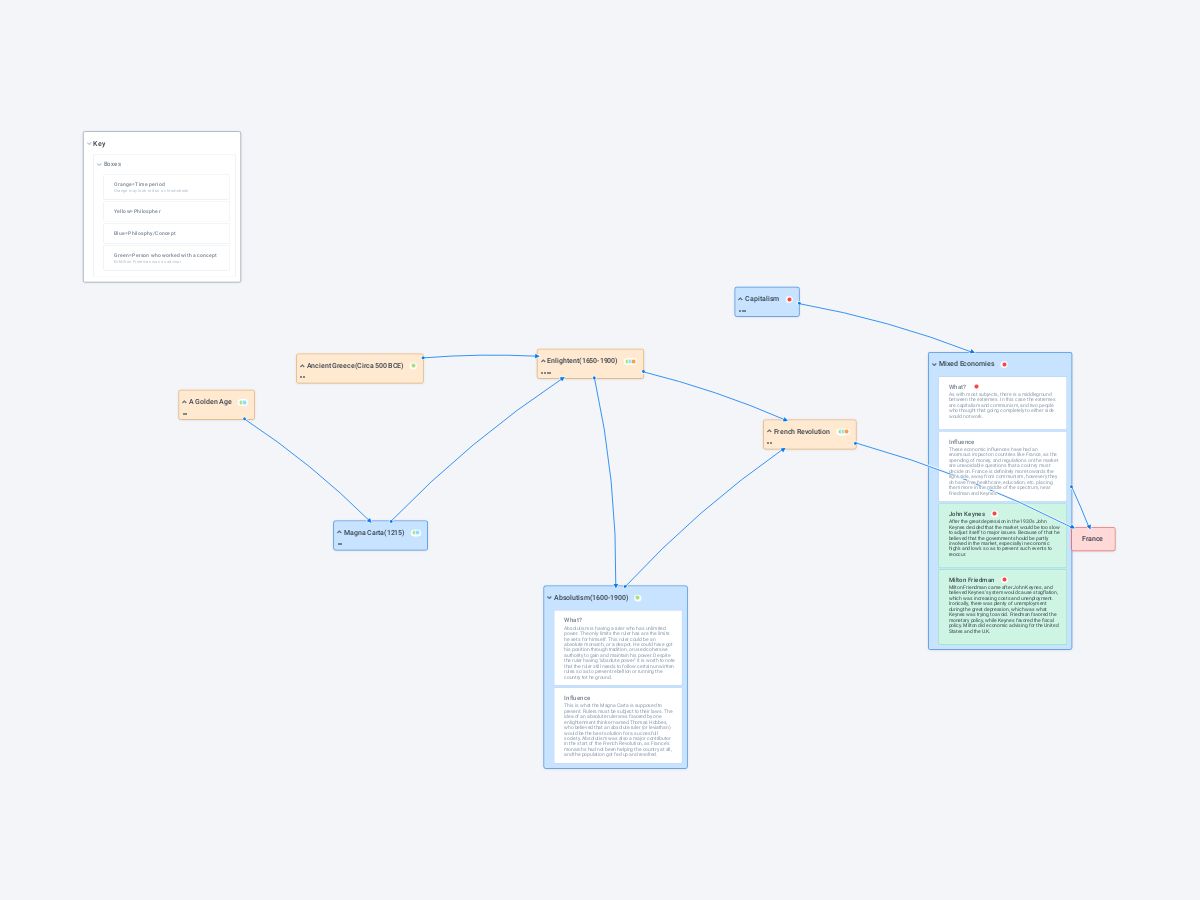Viewport: 1200px width, 900px height.
Task: Collapse the Key card chevron
Action: tap(89, 144)
